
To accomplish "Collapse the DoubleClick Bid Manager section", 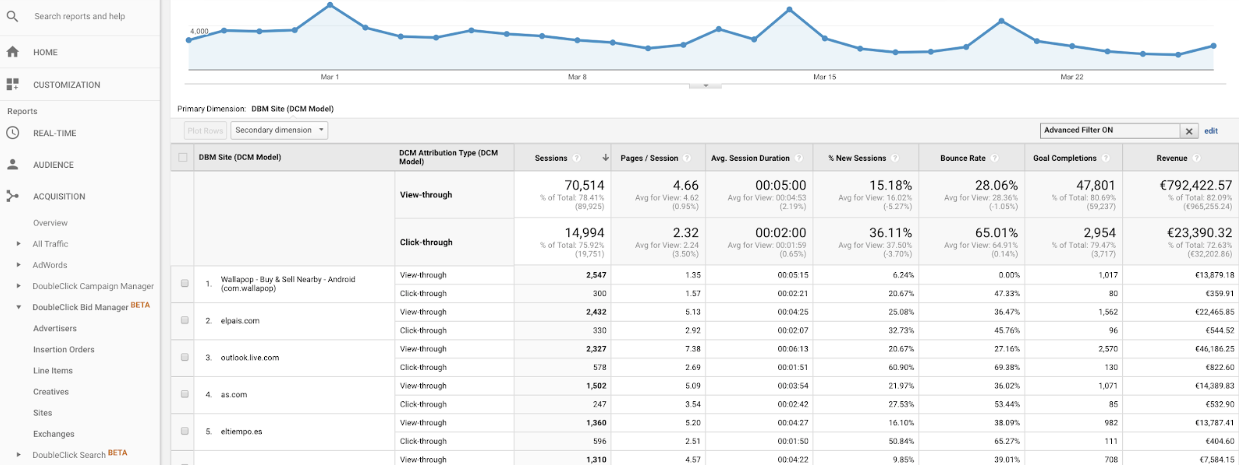I will coord(18,307).
